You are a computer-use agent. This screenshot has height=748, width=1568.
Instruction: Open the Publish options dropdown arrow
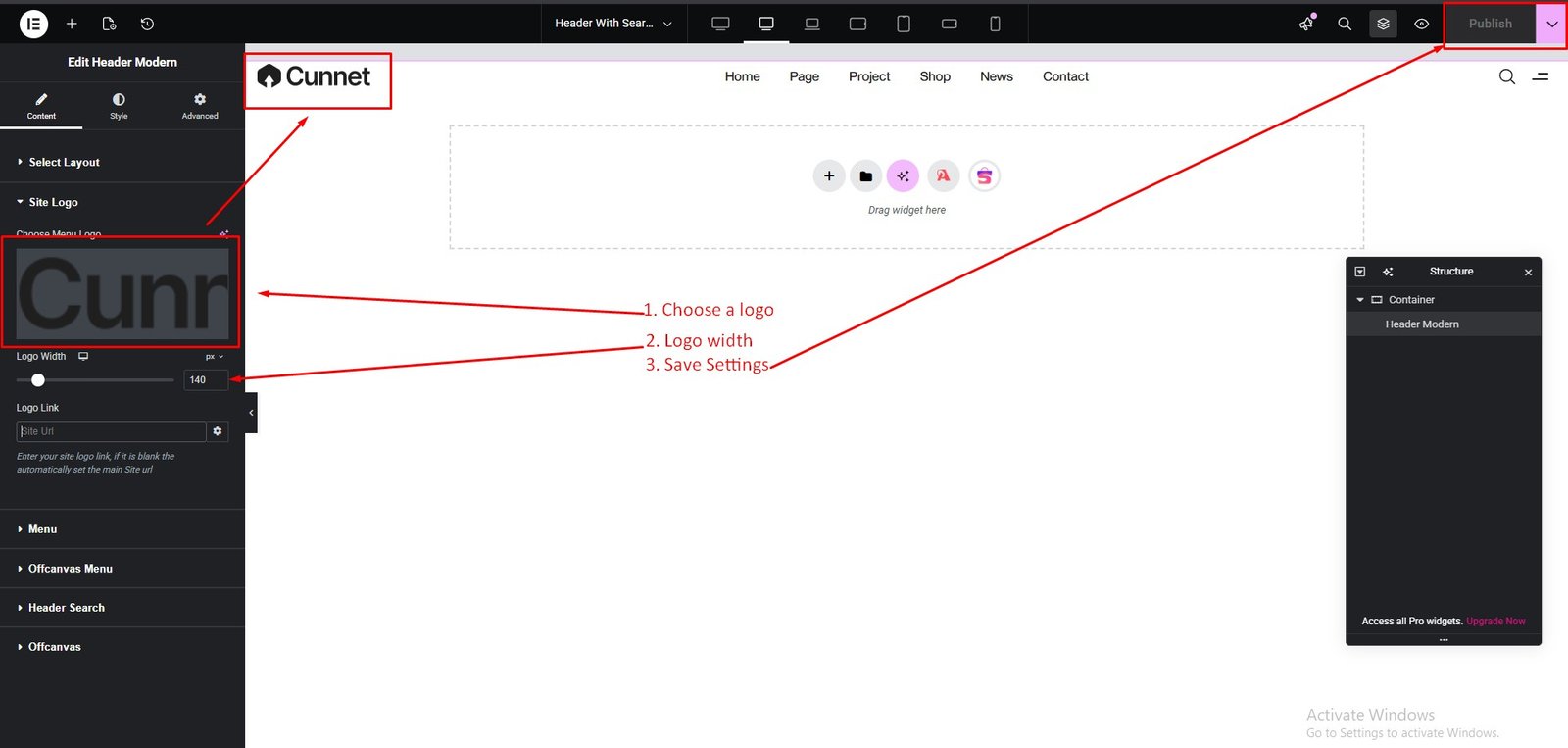(1551, 24)
